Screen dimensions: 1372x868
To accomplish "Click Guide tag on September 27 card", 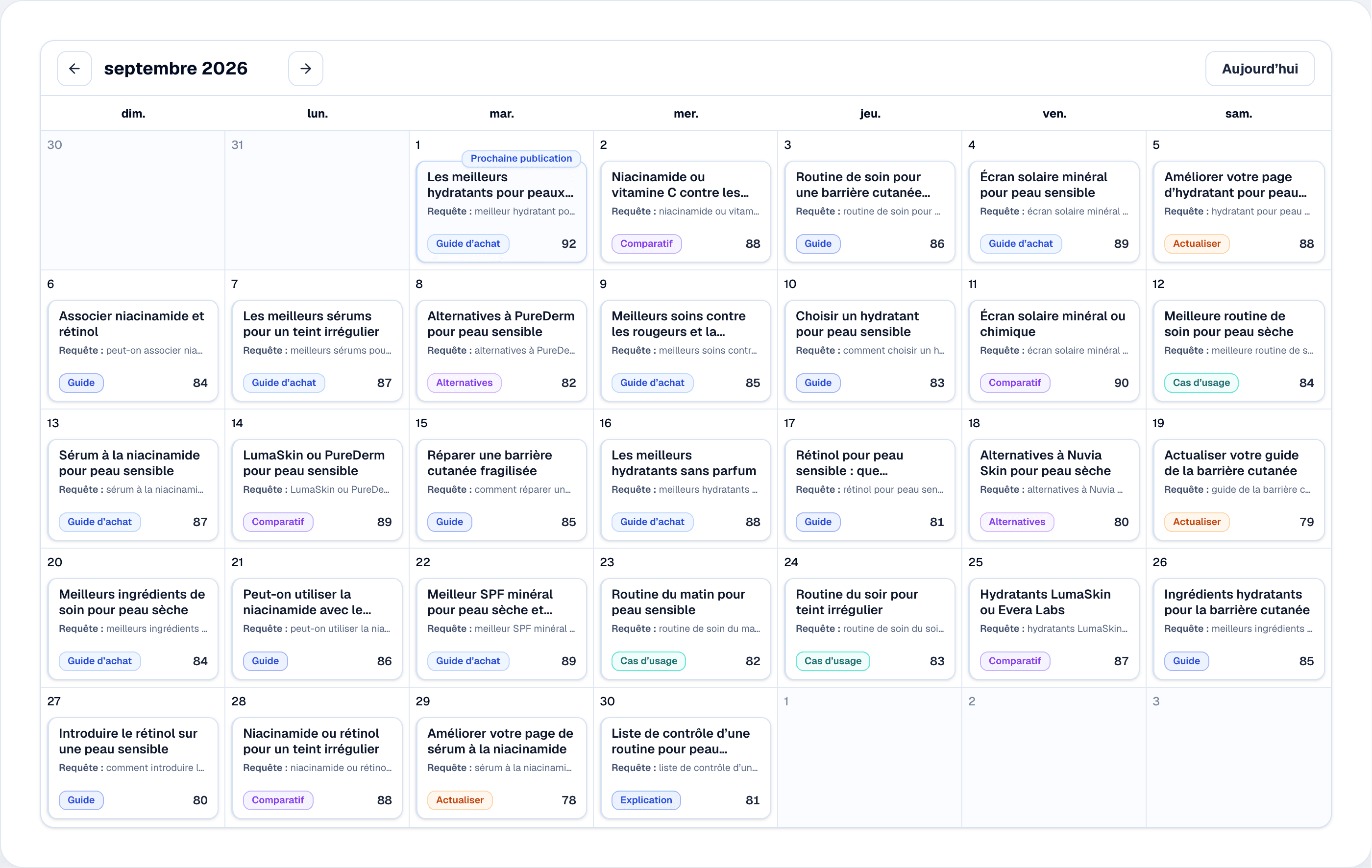I will (x=81, y=799).
